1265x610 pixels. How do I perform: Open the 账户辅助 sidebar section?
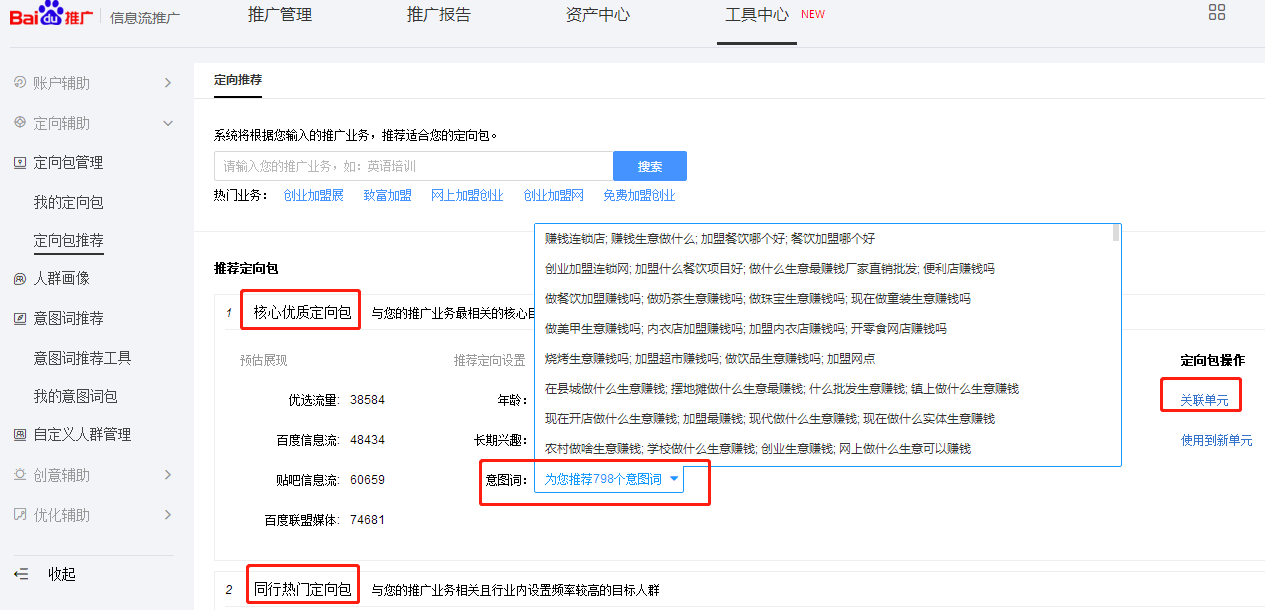[x=62, y=82]
